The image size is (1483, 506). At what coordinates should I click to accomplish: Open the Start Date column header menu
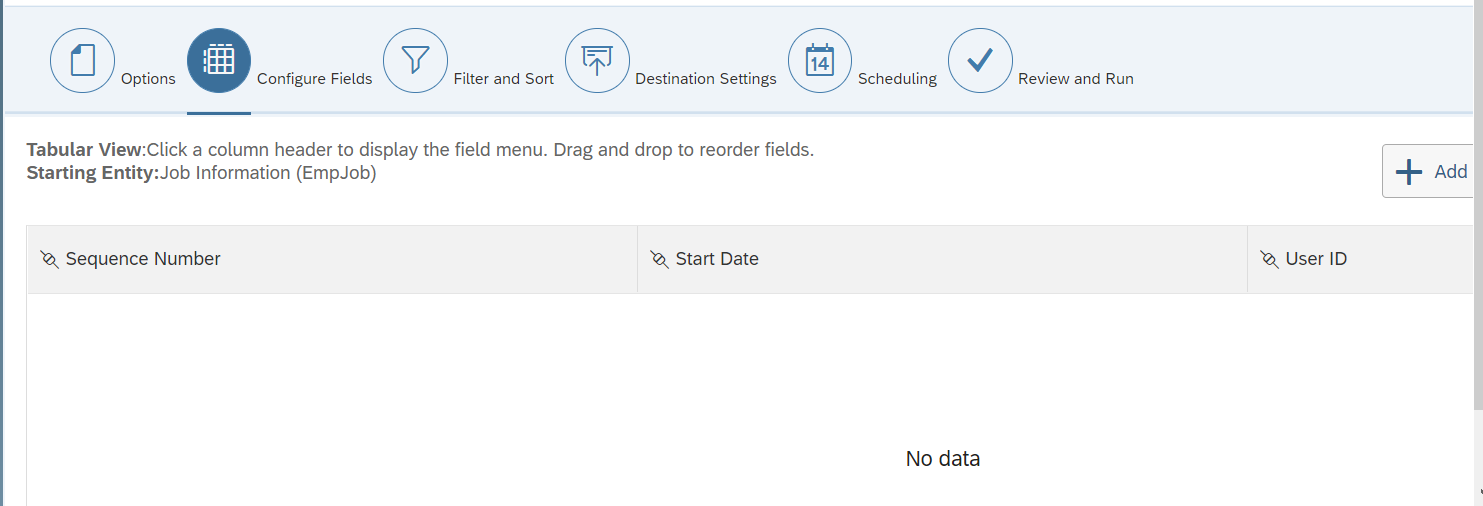(942, 259)
